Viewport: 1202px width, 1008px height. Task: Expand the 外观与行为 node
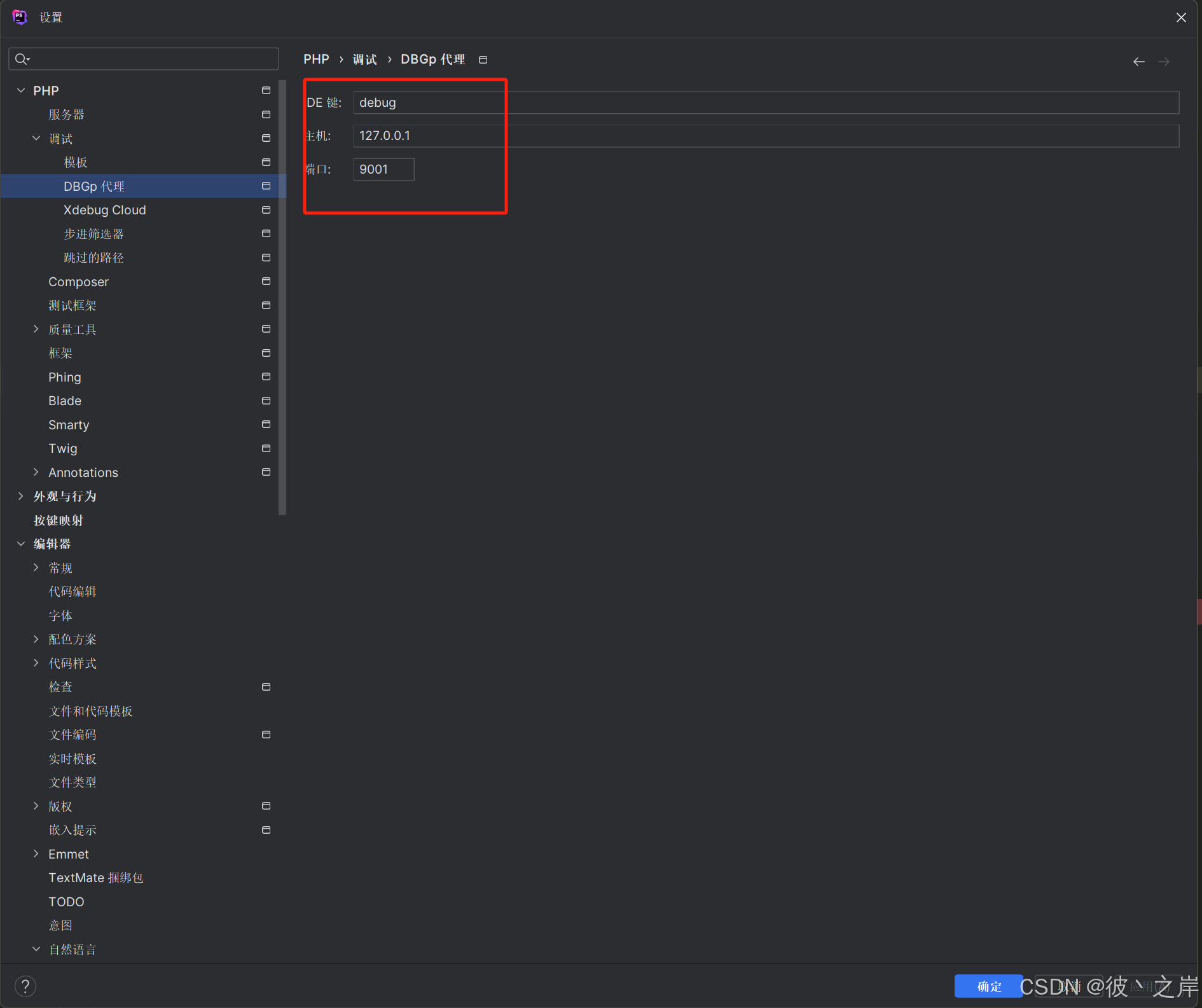click(20, 496)
